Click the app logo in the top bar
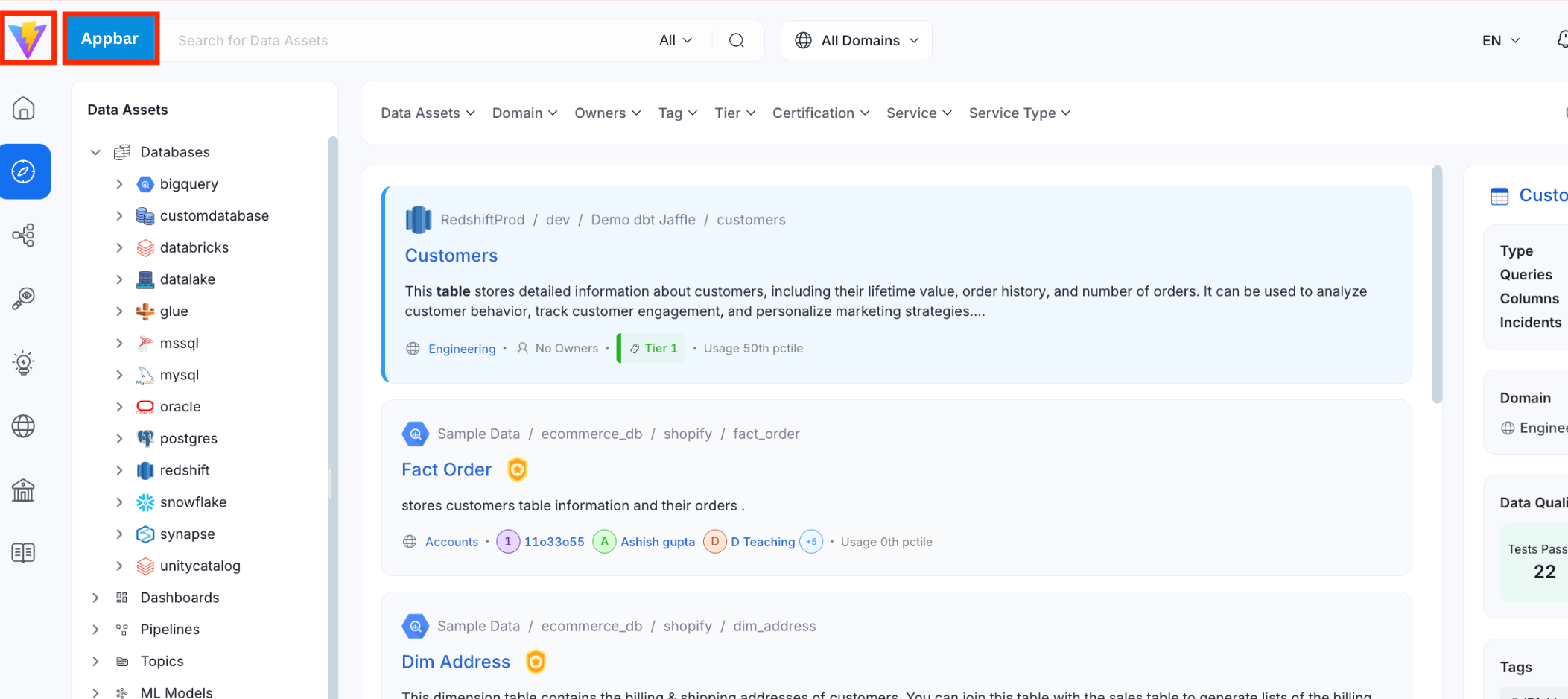The width and height of the screenshot is (1568, 699). (x=28, y=39)
